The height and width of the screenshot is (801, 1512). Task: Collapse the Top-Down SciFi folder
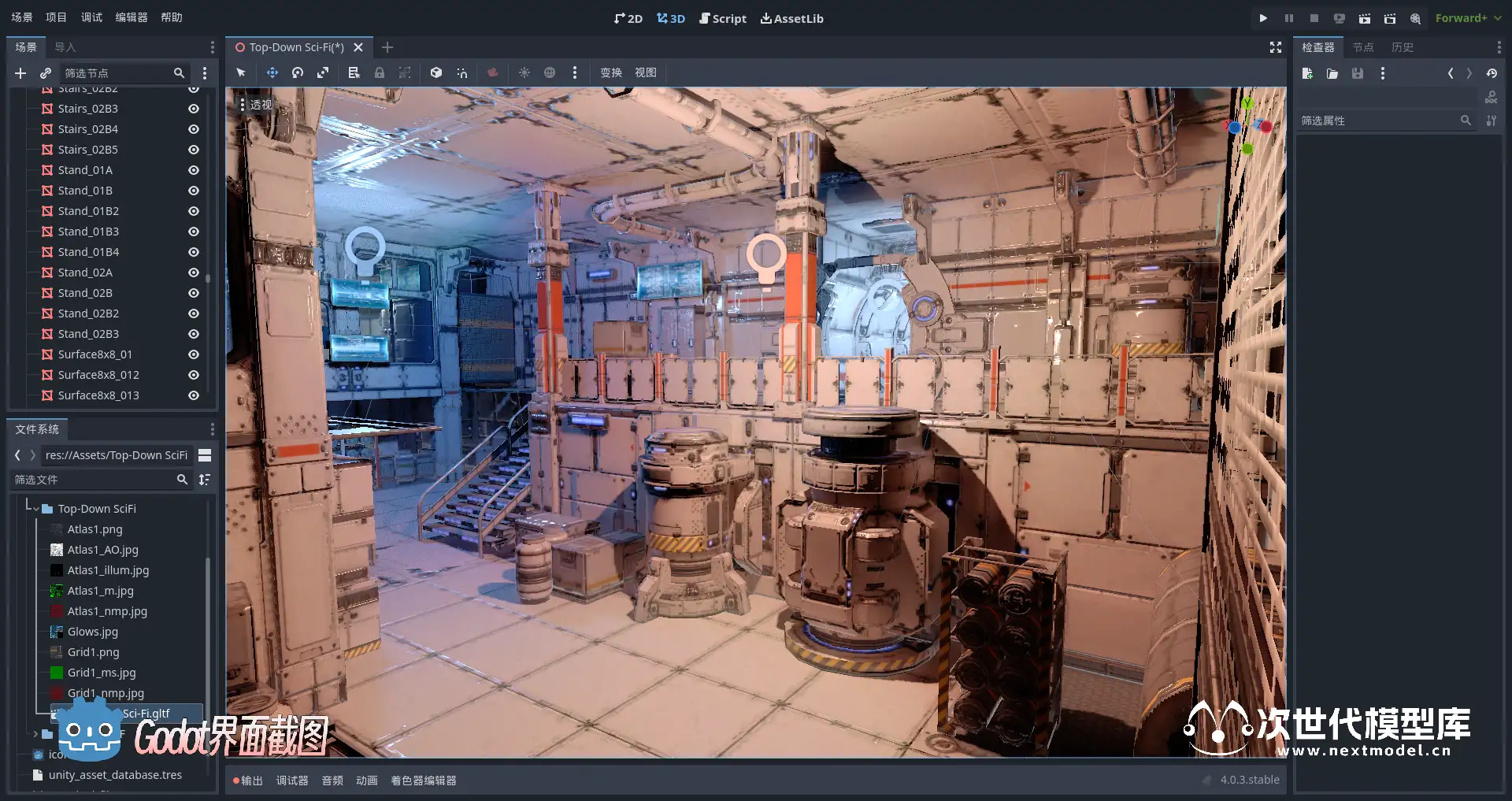point(36,509)
